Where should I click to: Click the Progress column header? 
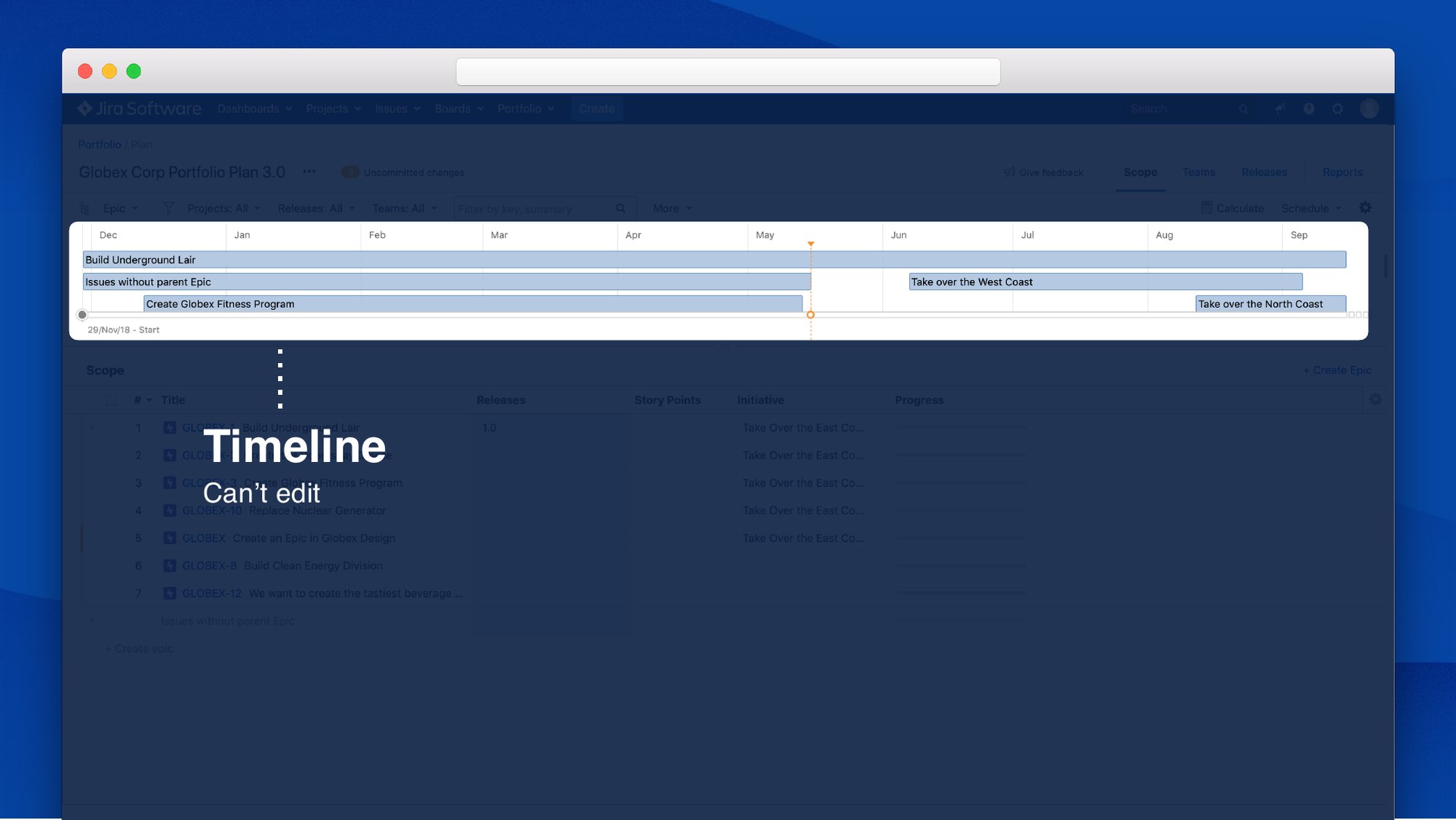(919, 400)
